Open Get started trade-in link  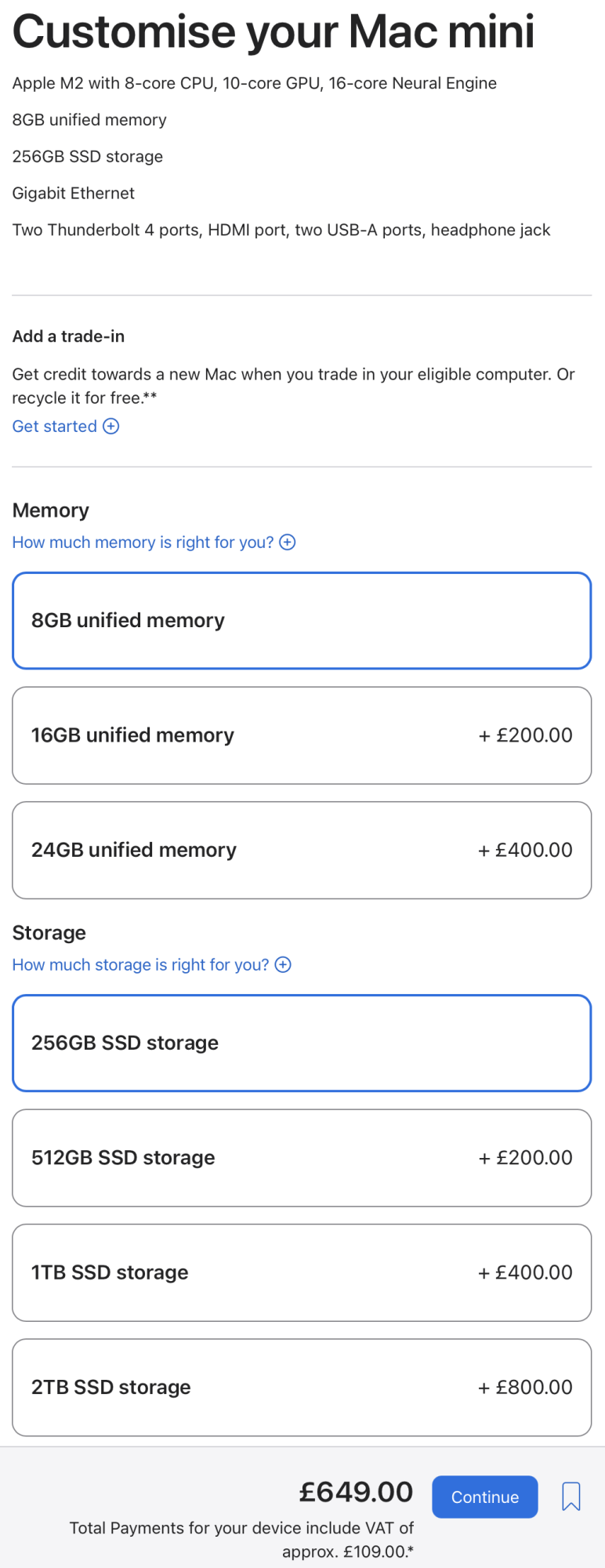coord(55,426)
